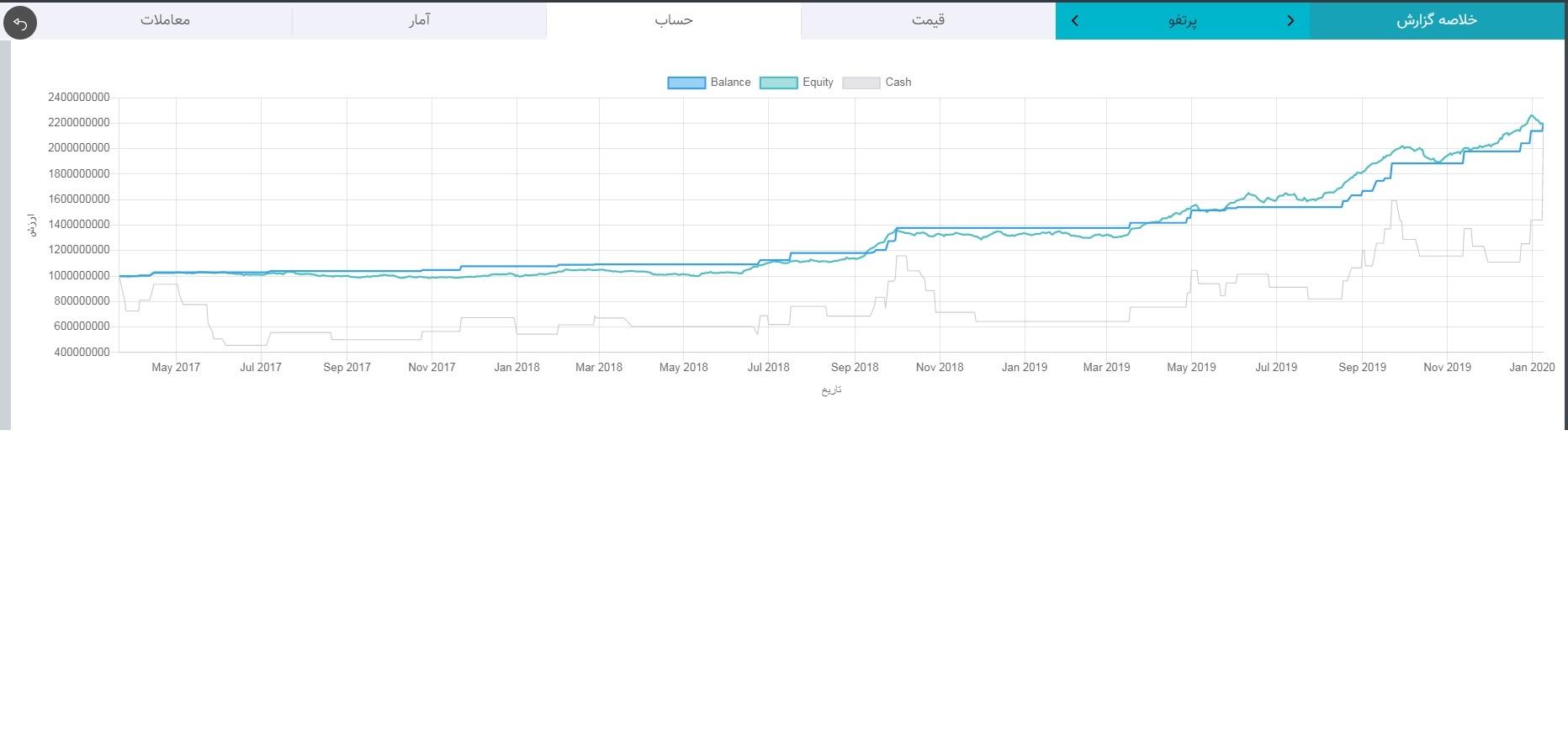This screenshot has width=1568, height=733.
Task: Click the left chevron on the پرتفو tab
Action: click(1074, 20)
